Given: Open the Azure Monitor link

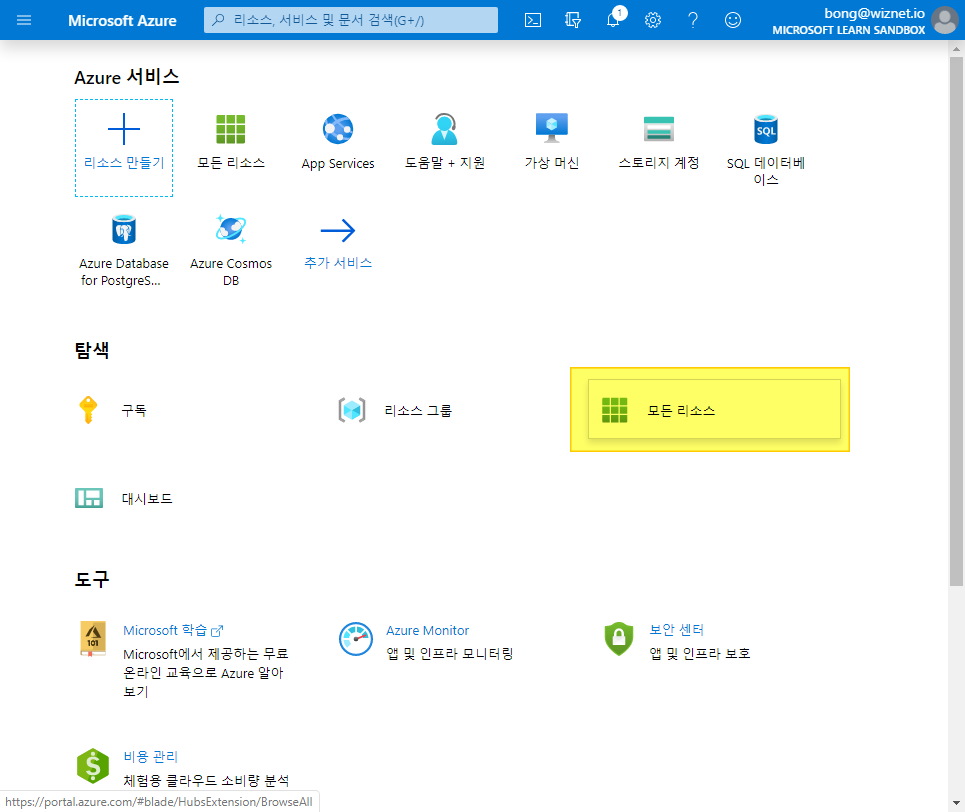Looking at the screenshot, I should 427,630.
